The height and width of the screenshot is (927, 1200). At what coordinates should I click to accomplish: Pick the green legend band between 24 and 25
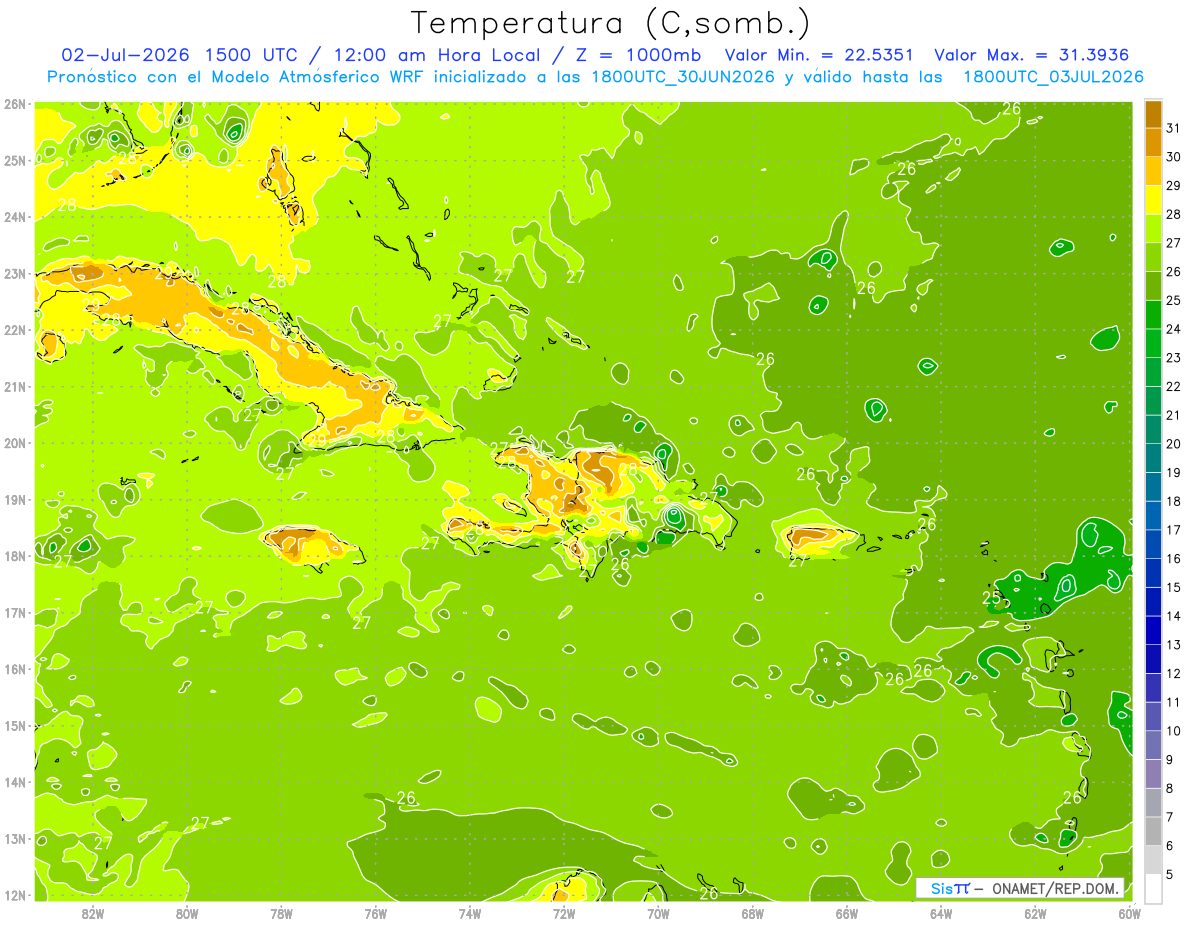click(x=1153, y=315)
